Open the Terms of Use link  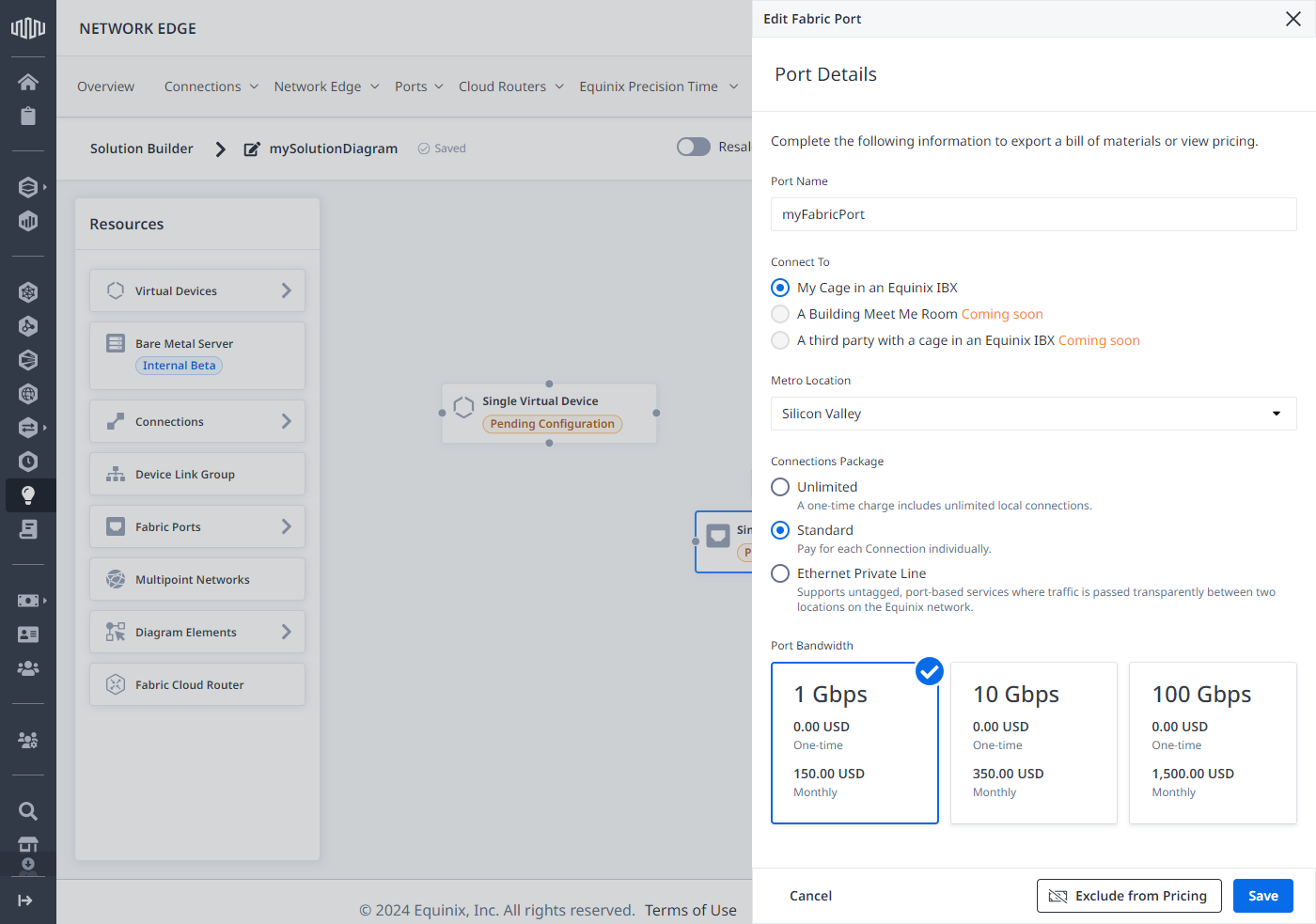click(x=691, y=910)
